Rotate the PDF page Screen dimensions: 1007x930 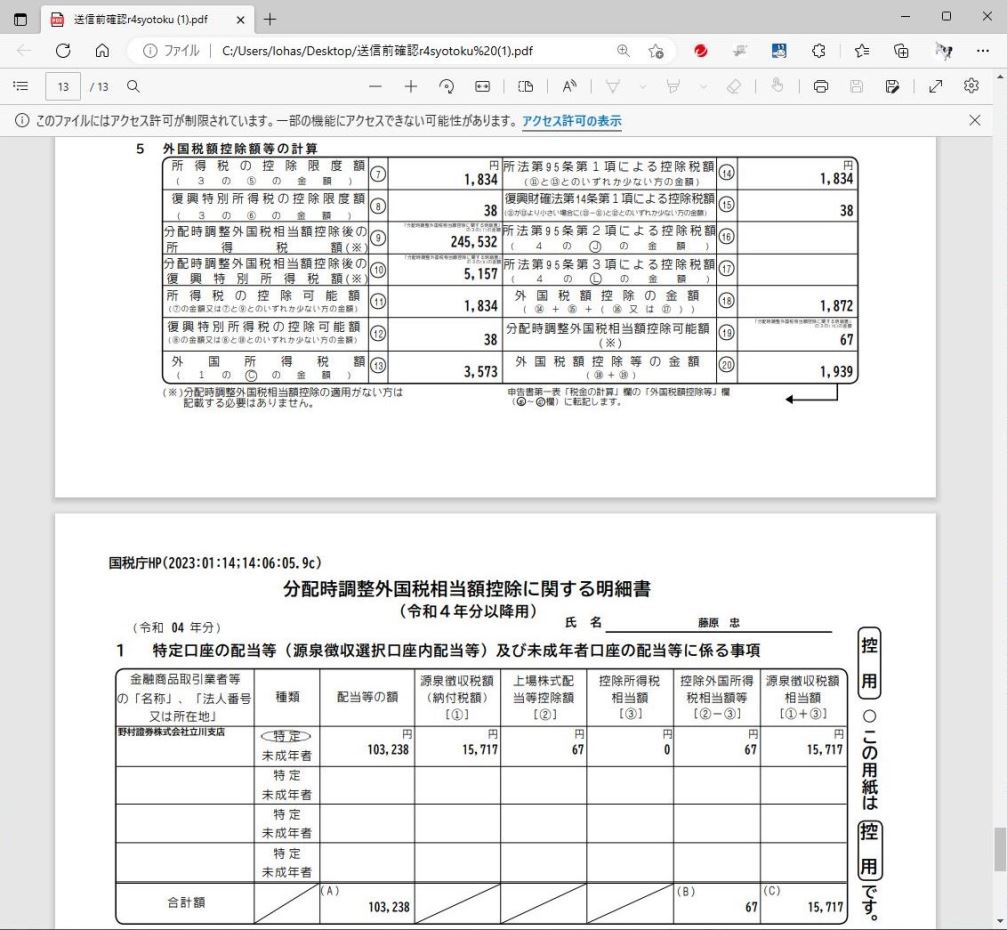coord(446,87)
